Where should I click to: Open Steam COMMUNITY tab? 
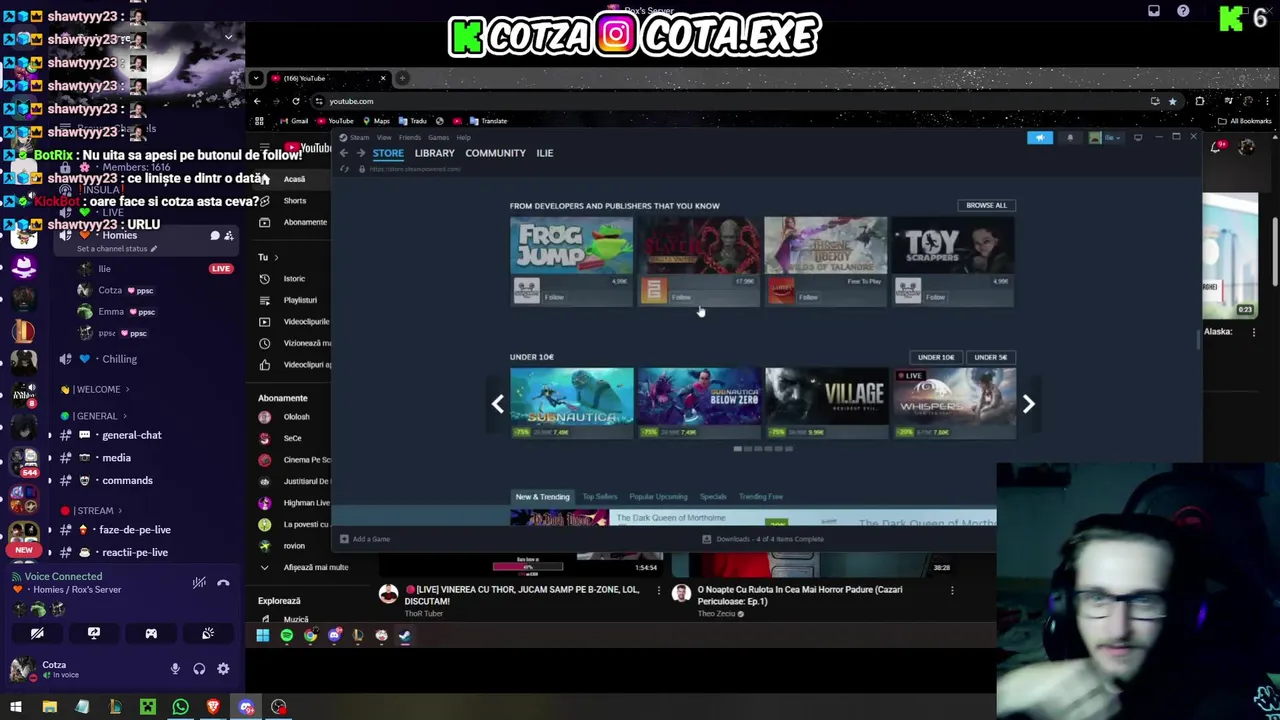pos(495,153)
